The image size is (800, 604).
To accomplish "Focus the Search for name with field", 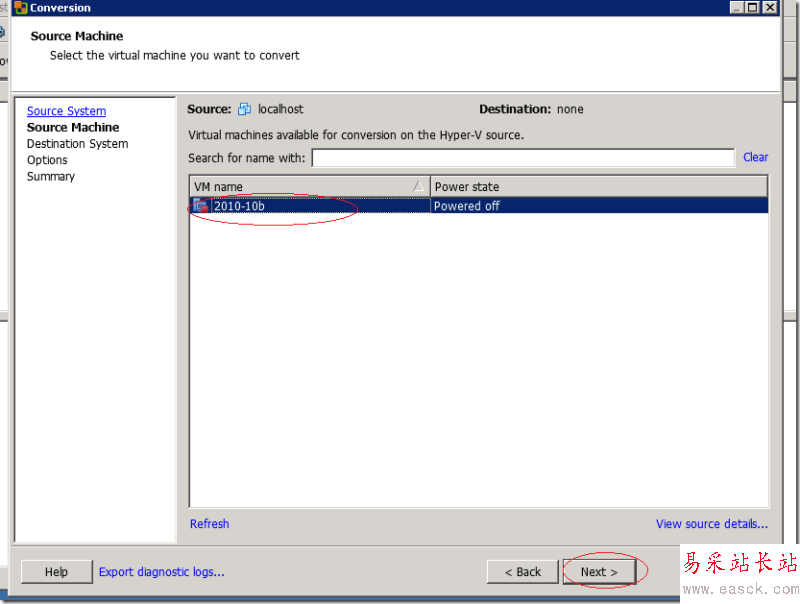I will [x=523, y=158].
